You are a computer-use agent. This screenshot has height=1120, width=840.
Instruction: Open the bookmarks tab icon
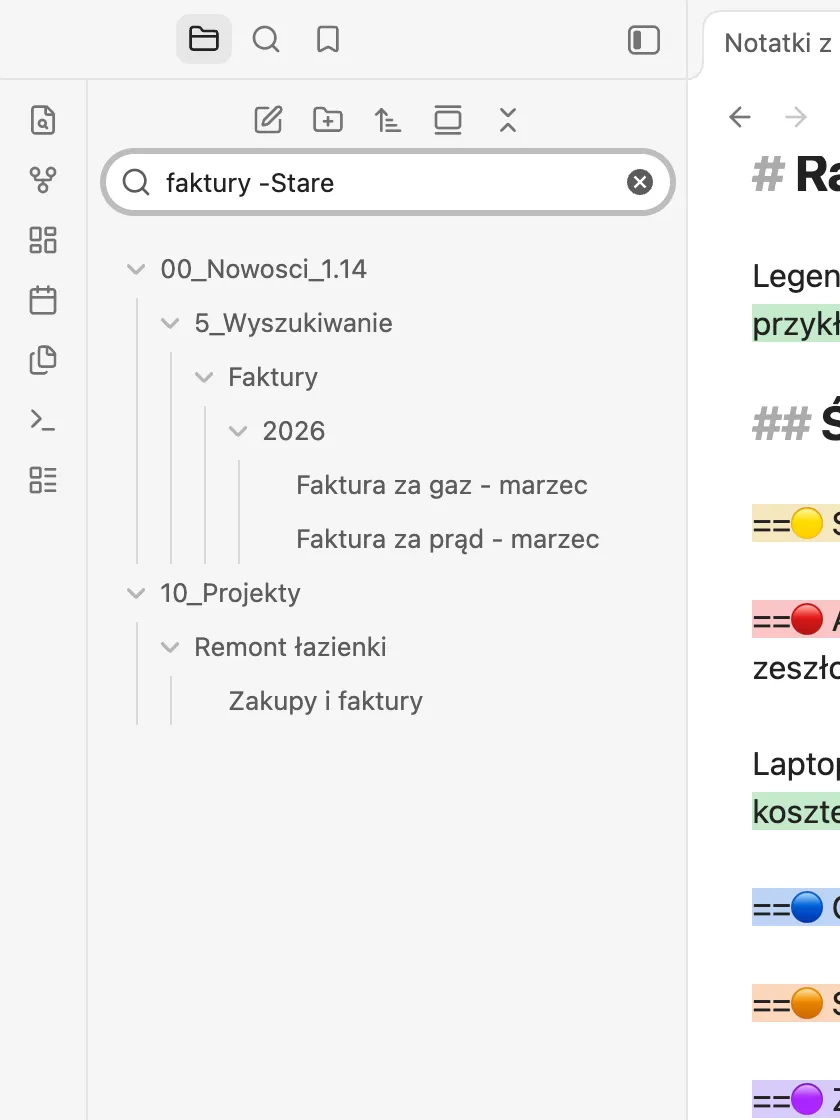pyautogui.click(x=328, y=39)
